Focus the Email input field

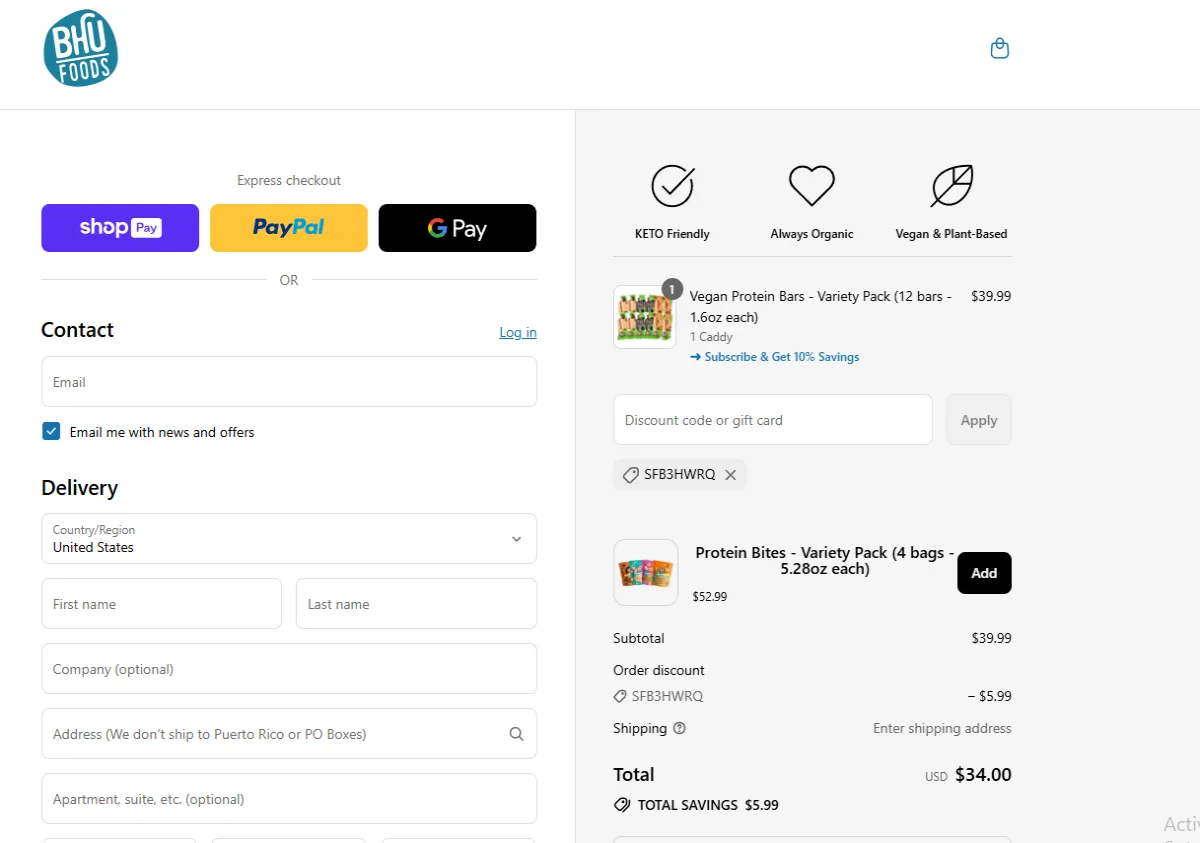point(289,382)
